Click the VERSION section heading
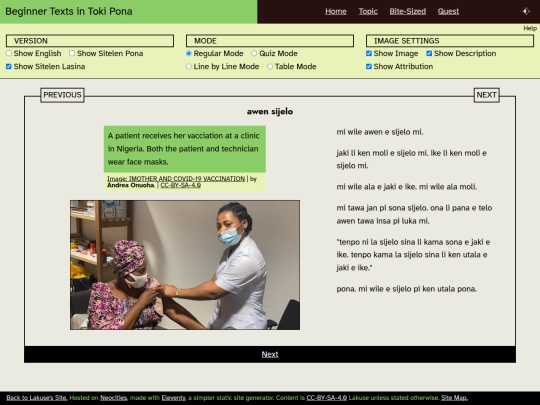Viewport: 540px width, 405px height. (x=90, y=41)
